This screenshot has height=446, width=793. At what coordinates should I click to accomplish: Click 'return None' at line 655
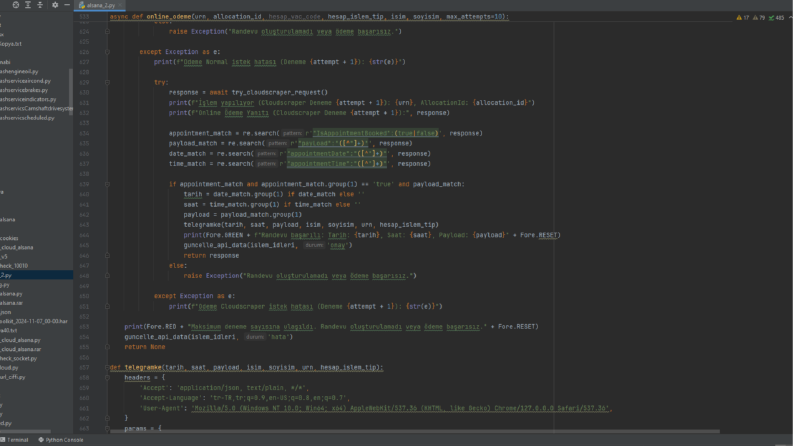coord(145,347)
